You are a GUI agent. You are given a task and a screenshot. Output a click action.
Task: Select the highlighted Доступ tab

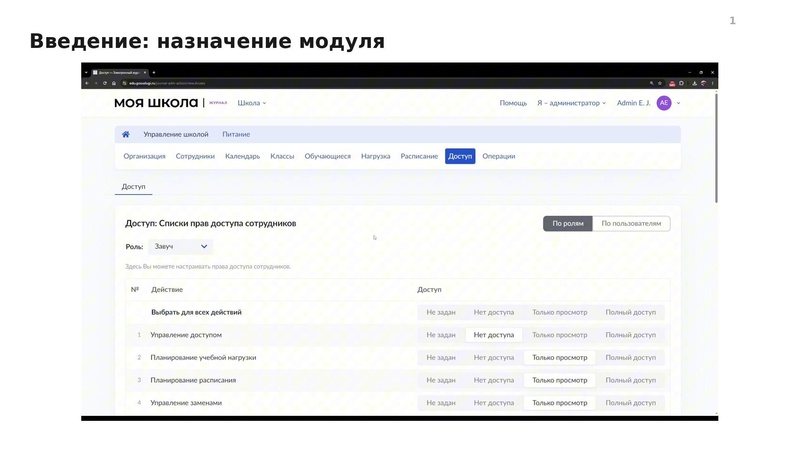click(x=460, y=157)
